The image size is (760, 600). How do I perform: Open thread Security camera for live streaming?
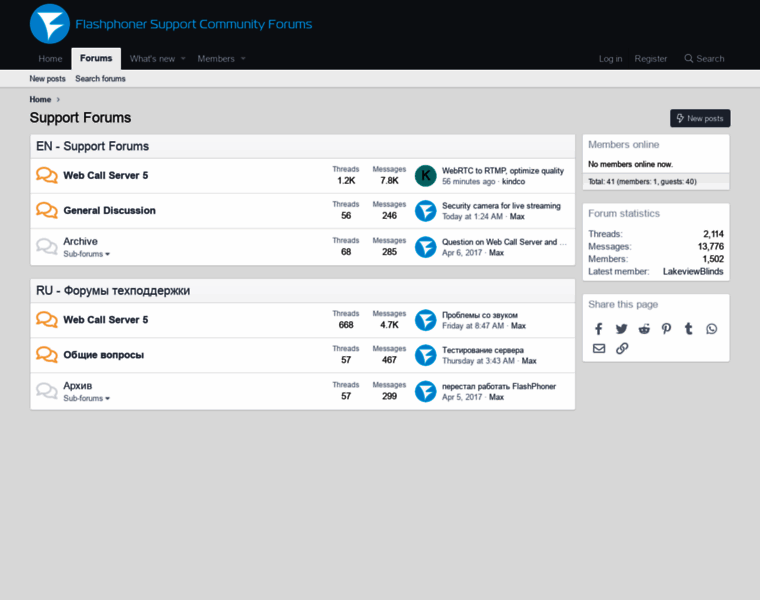501,205
